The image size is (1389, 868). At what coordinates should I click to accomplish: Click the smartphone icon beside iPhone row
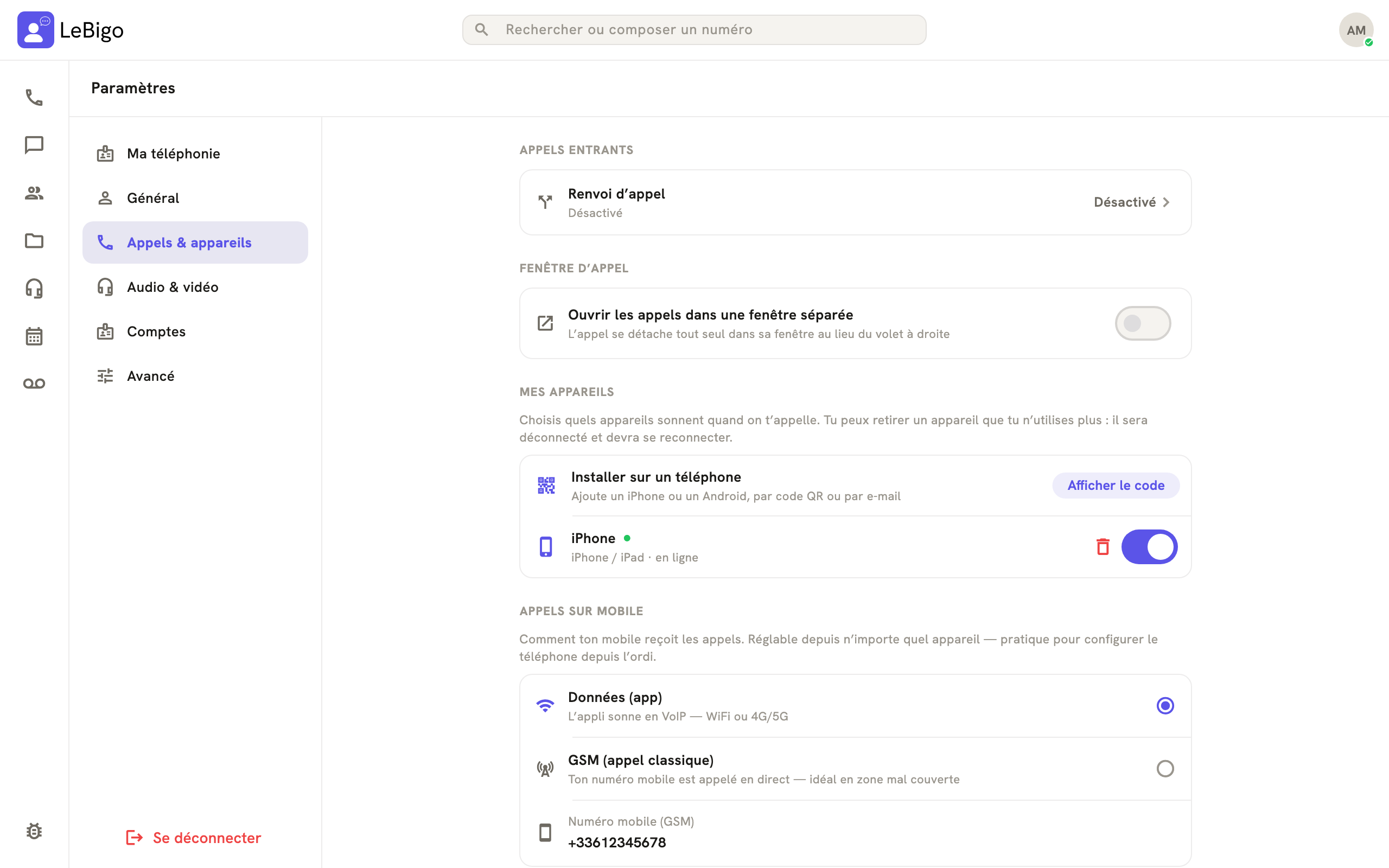pyautogui.click(x=546, y=546)
